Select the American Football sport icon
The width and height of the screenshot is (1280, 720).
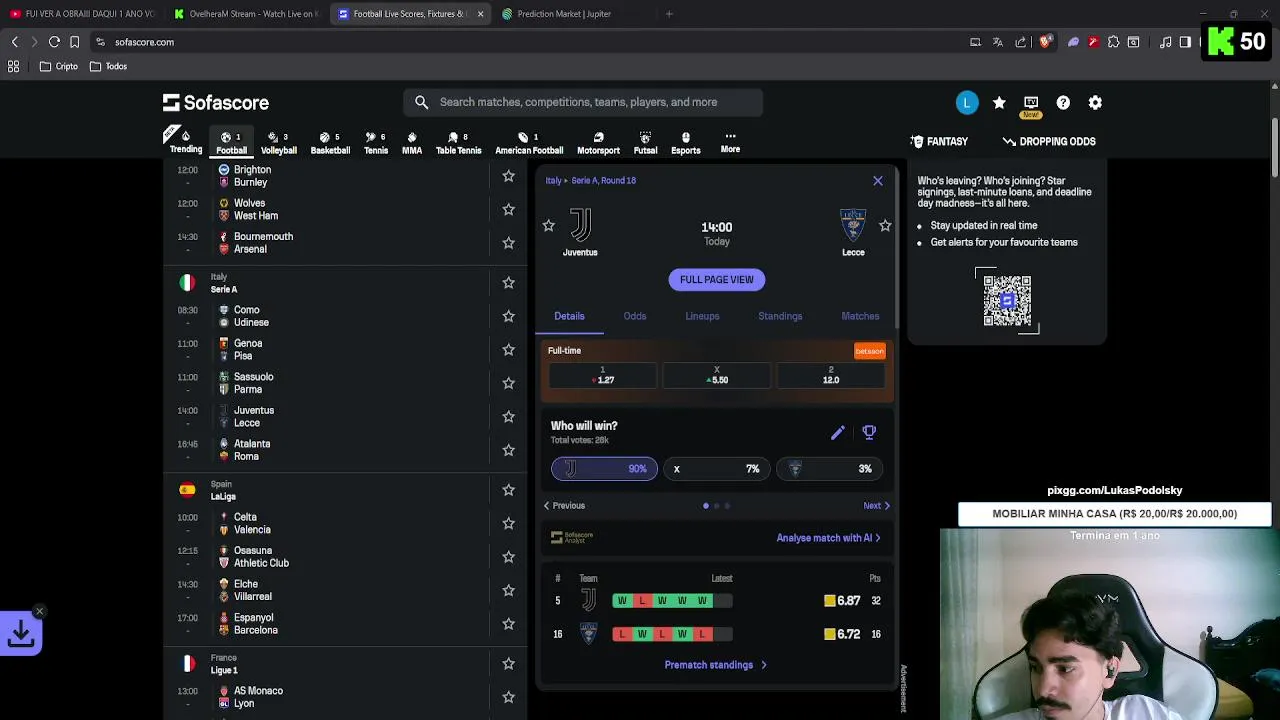[529, 143]
